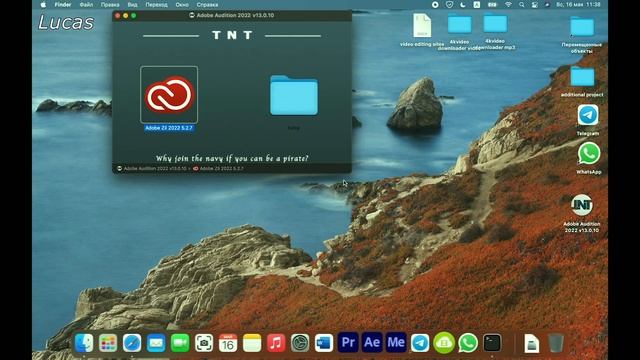Select the video editing sites document
This screenshot has height=360, width=640.
click(422, 25)
